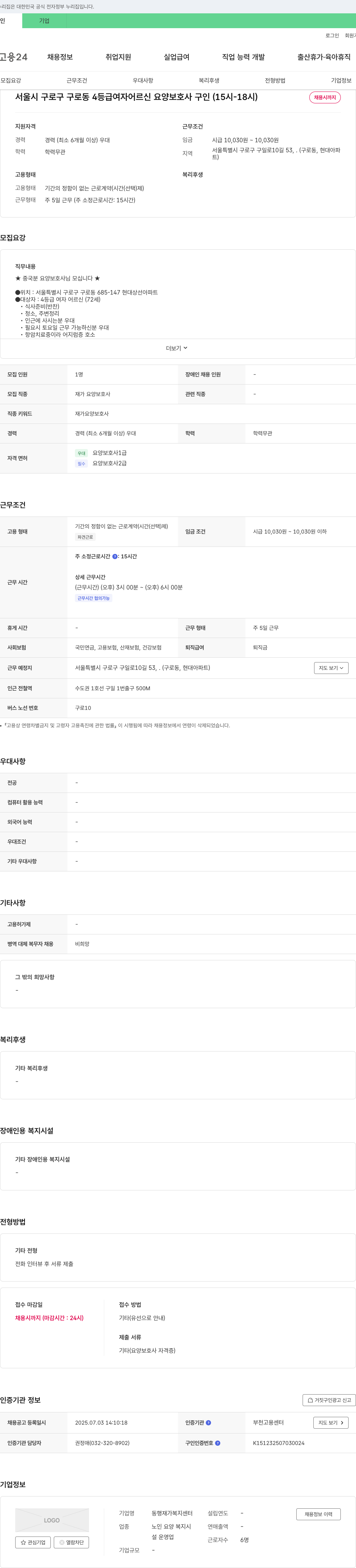Jump to the 우대사항 section tab
The height and width of the screenshot is (1568, 356).
[x=143, y=80]
